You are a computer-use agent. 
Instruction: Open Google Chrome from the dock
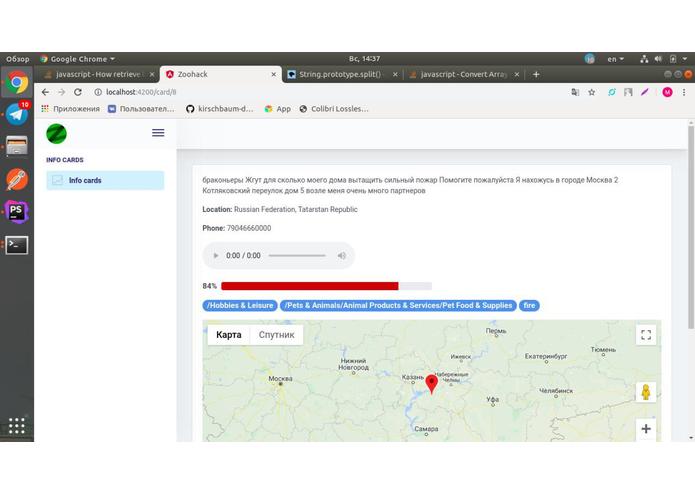[x=17, y=82]
